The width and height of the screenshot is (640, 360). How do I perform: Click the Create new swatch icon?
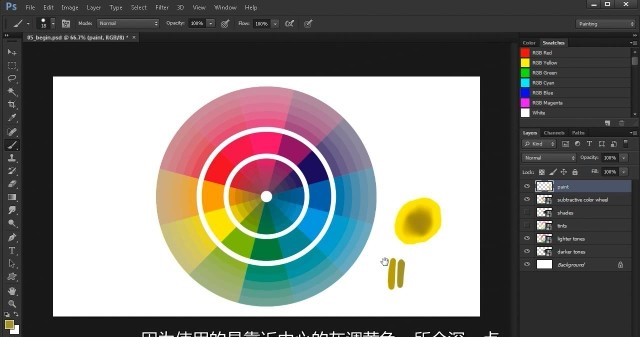[607, 123]
